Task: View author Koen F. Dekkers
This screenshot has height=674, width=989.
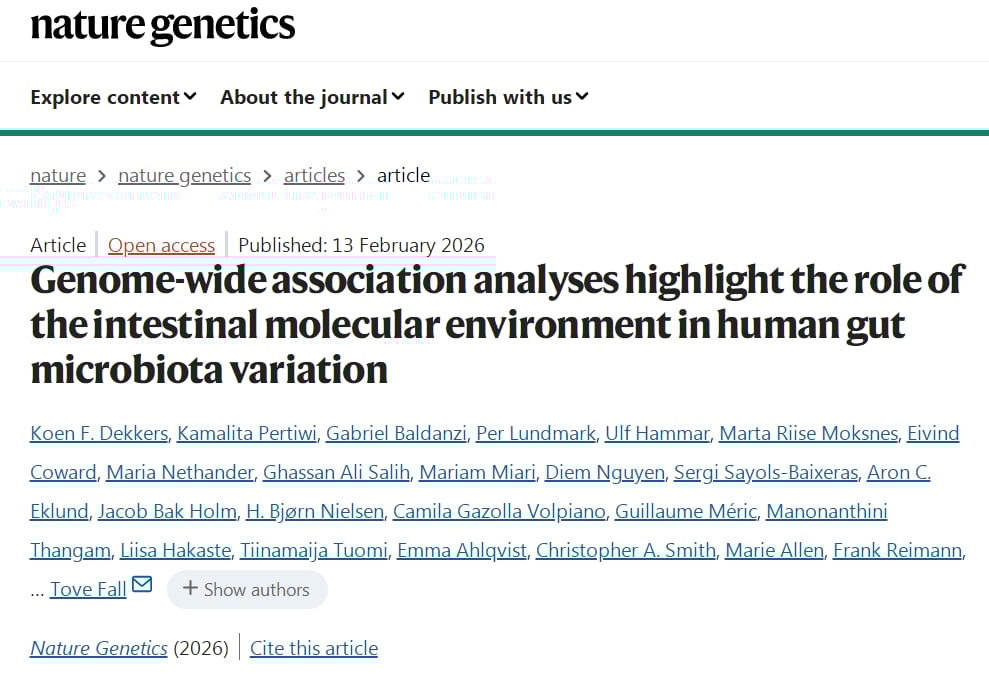Action: [x=99, y=433]
